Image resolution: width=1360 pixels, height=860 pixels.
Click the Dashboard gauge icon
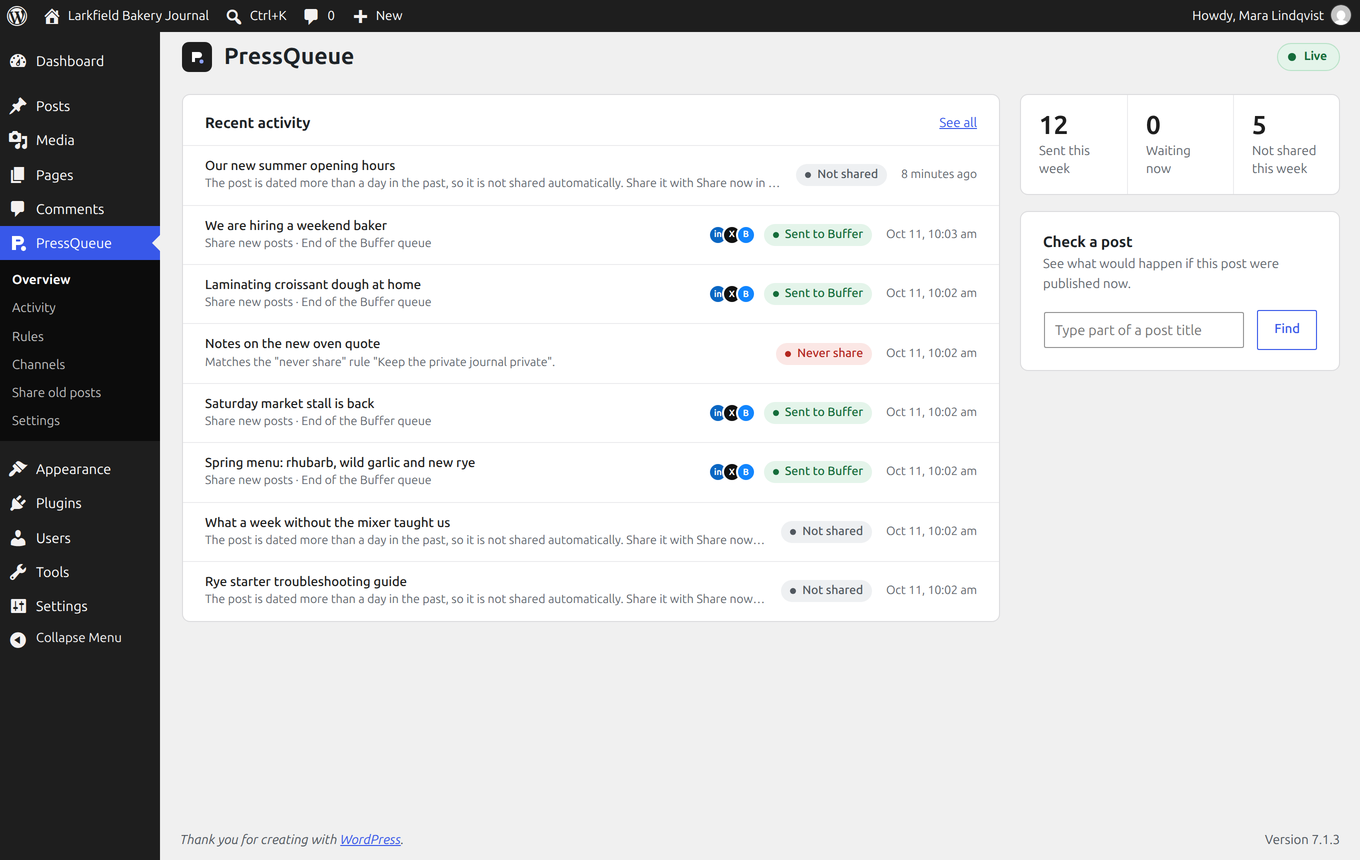coord(18,61)
